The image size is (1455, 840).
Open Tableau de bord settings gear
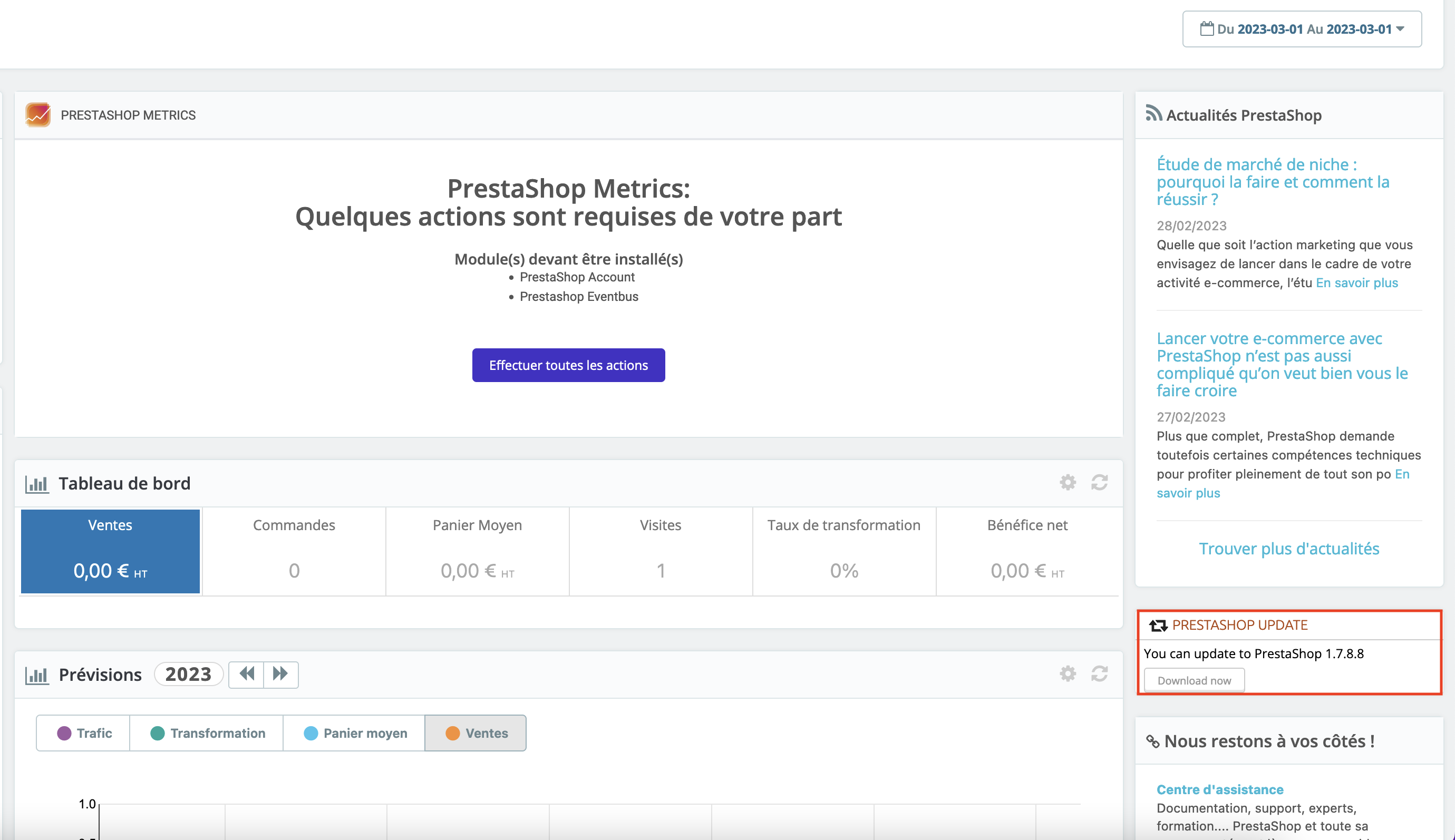click(1068, 482)
